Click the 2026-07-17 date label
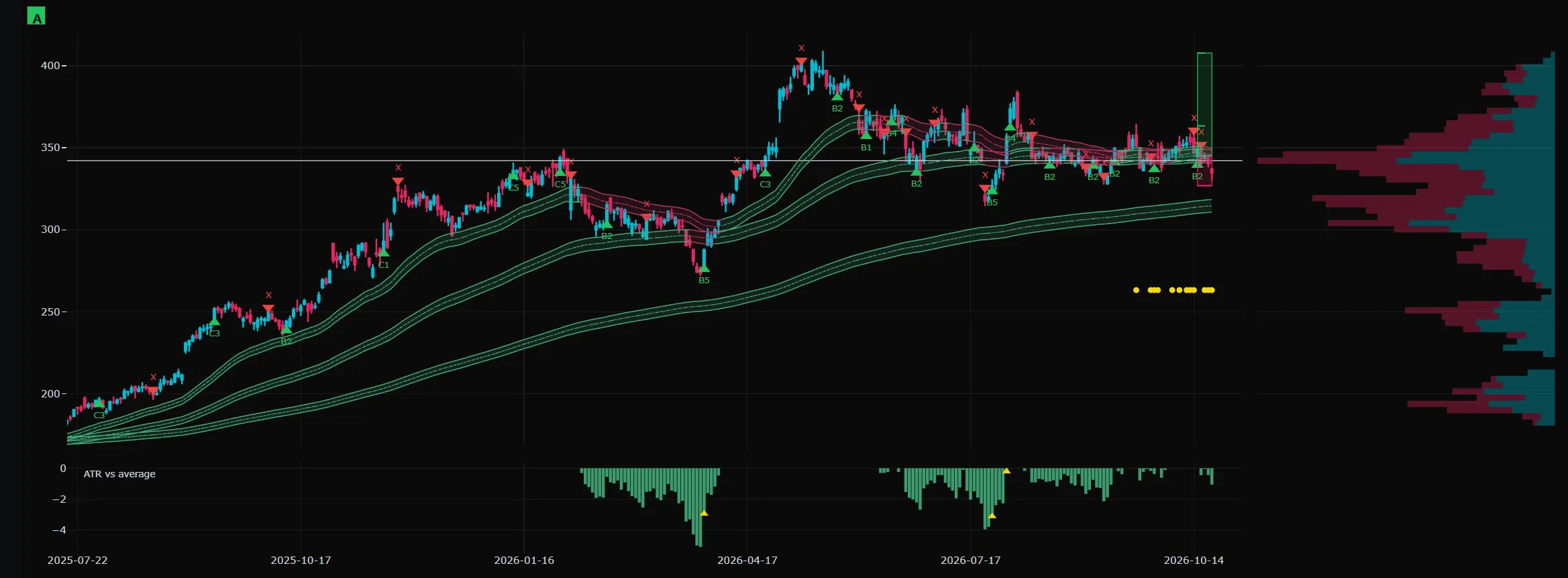Image resolution: width=1568 pixels, height=578 pixels. (x=970, y=560)
